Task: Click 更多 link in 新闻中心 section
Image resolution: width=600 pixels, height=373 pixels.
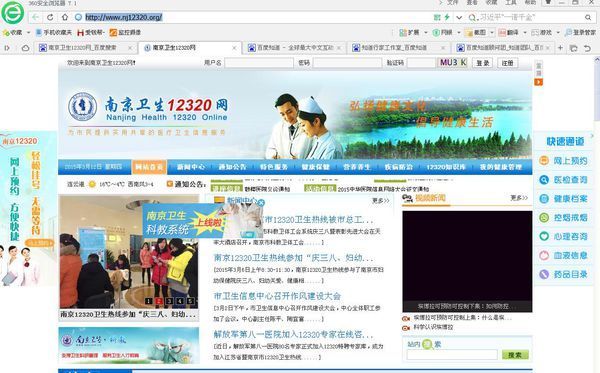Action: pos(380,200)
